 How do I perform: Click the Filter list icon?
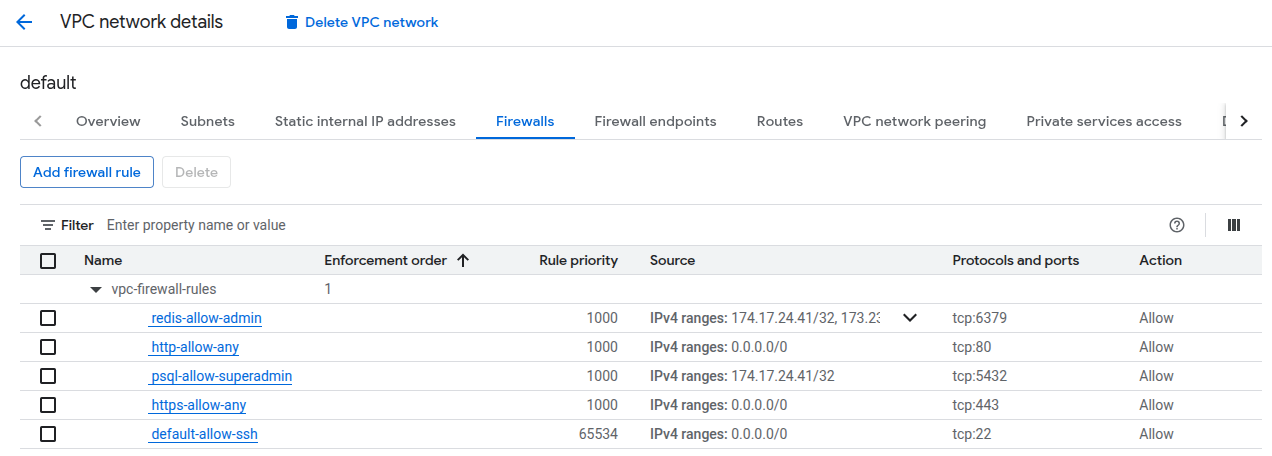[x=47, y=225]
